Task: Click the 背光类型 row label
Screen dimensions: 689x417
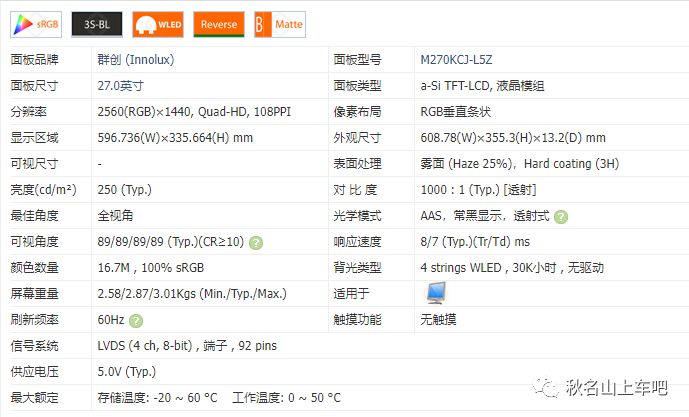Action: [357, 268]
